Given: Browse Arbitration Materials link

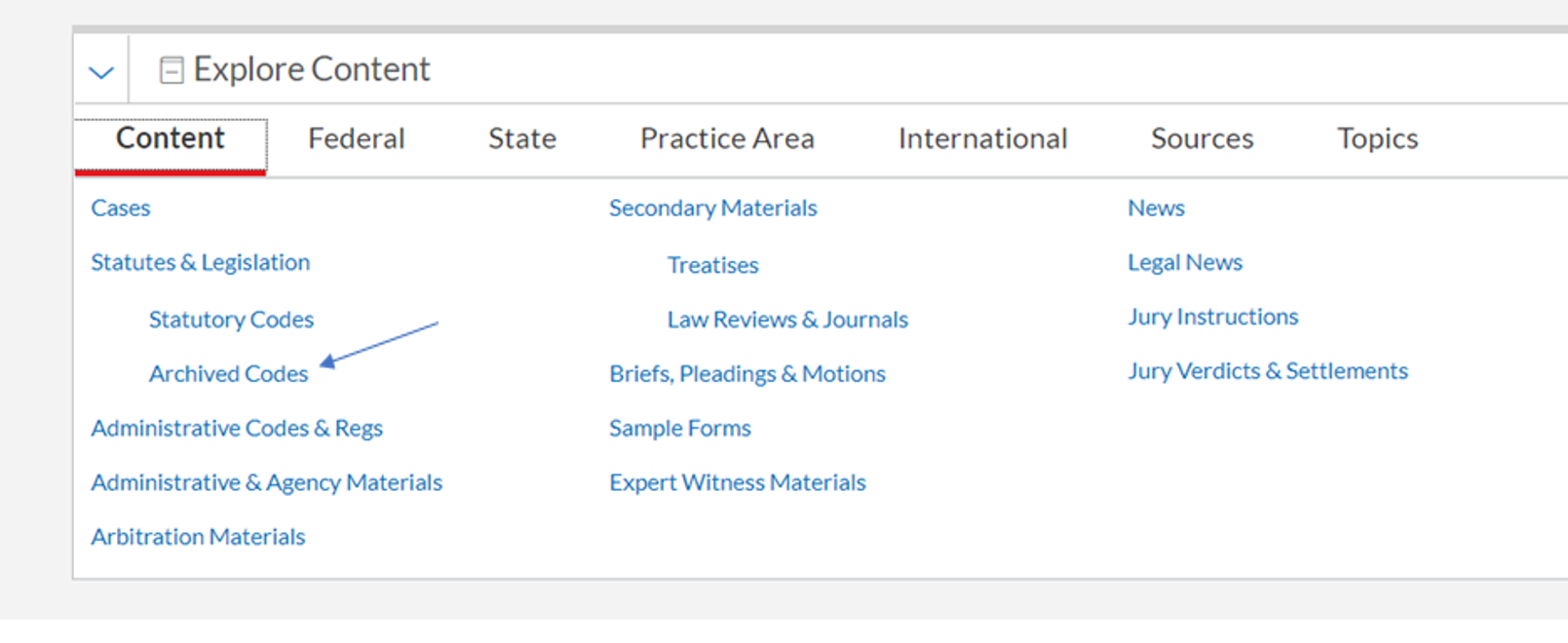Looking at the screenshot, I should (198, 537).
